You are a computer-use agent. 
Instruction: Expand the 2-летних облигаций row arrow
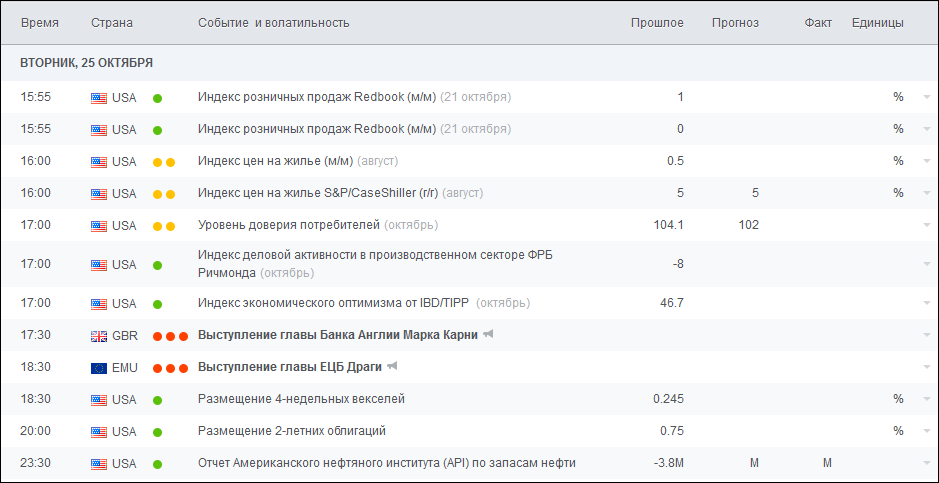(x=927, y=432)
